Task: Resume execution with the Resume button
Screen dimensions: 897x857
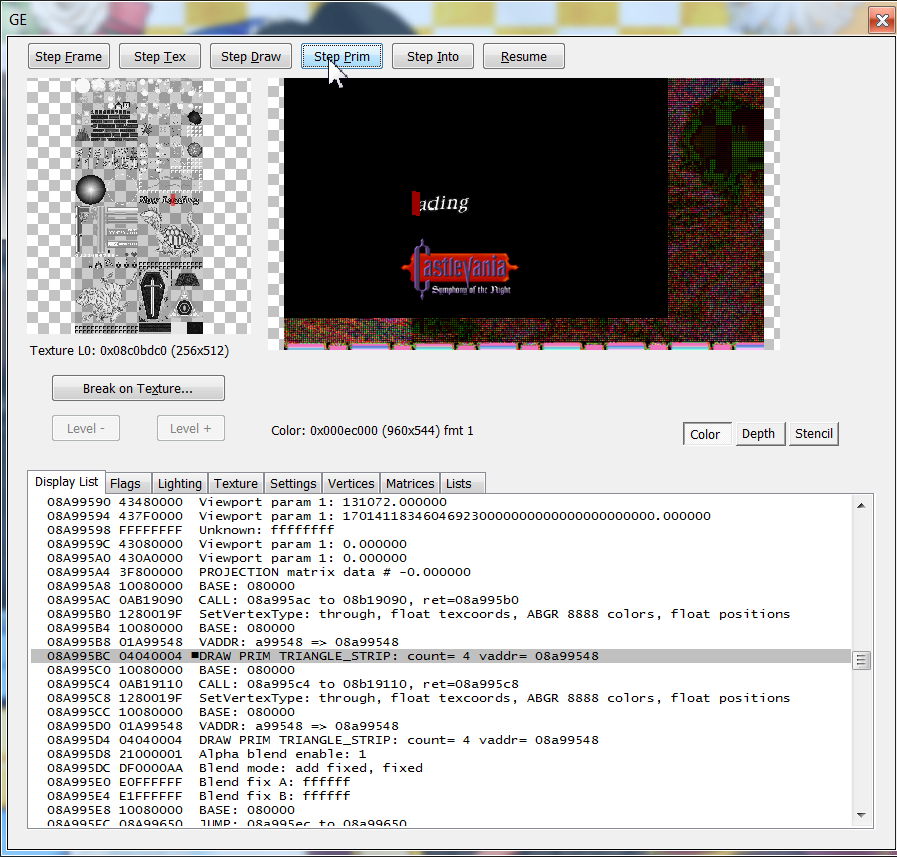Action: pos(524,57)
